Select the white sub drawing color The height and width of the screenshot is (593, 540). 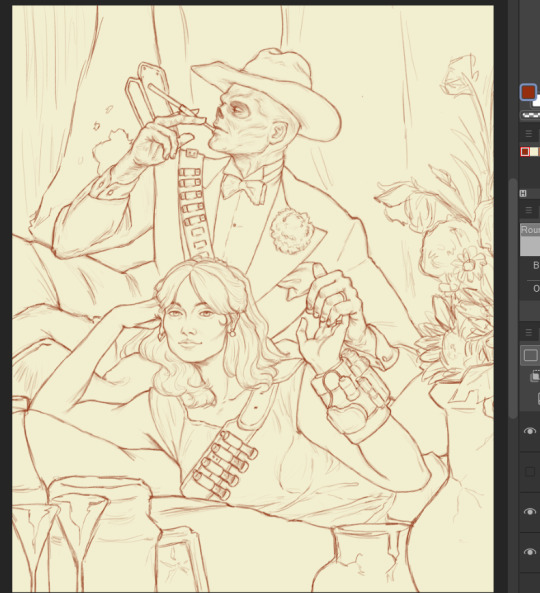point(536,103)
